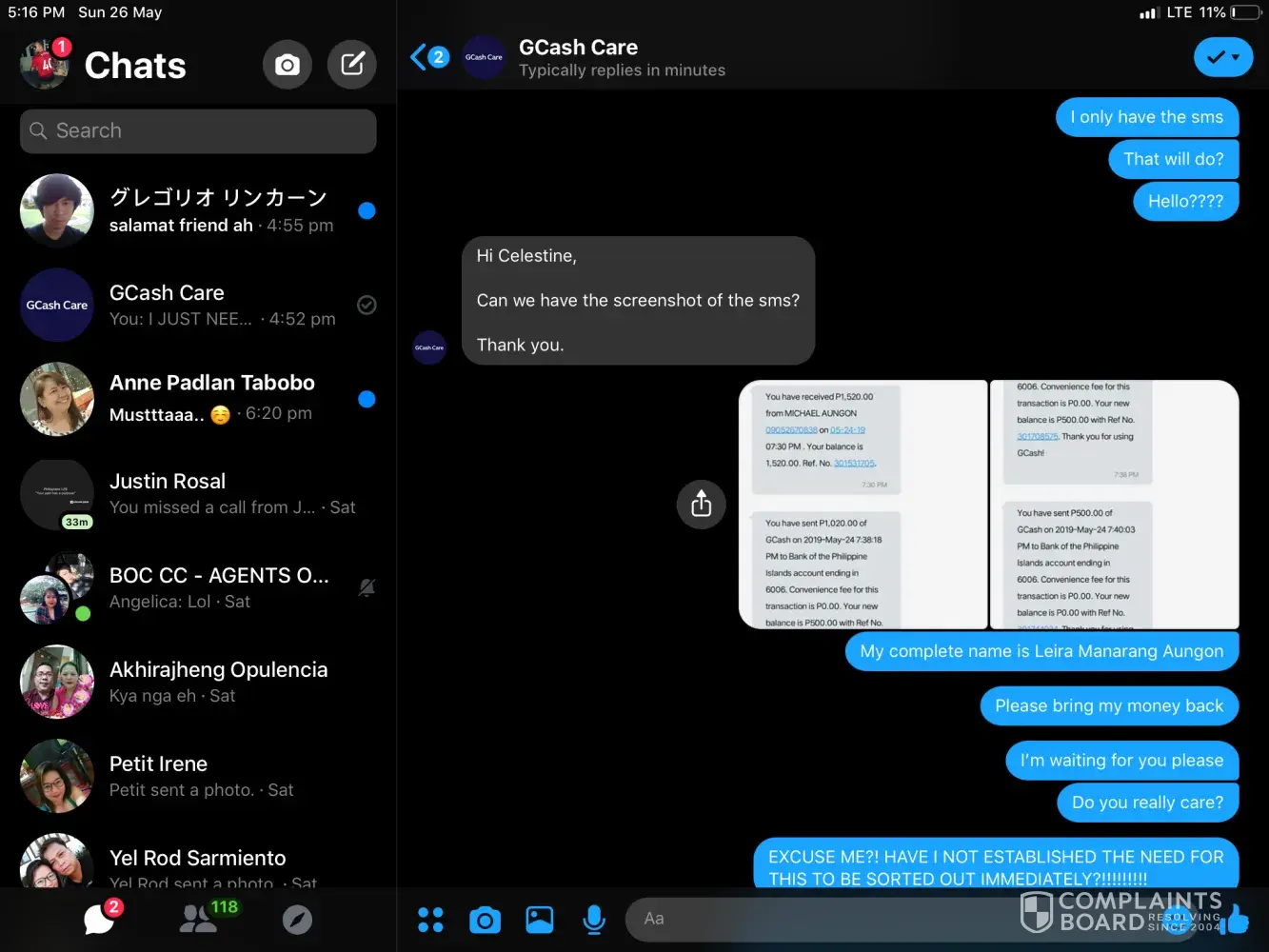
Task: Open the checkmark dropdown button
Action: point(1222,57)
